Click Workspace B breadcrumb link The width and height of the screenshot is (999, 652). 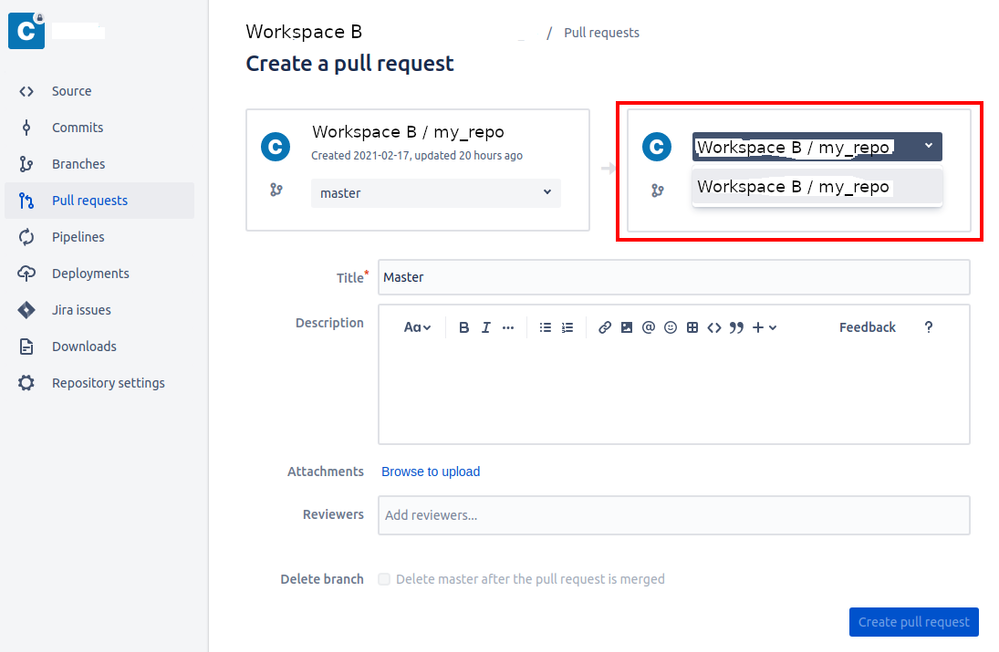(304, 32)
